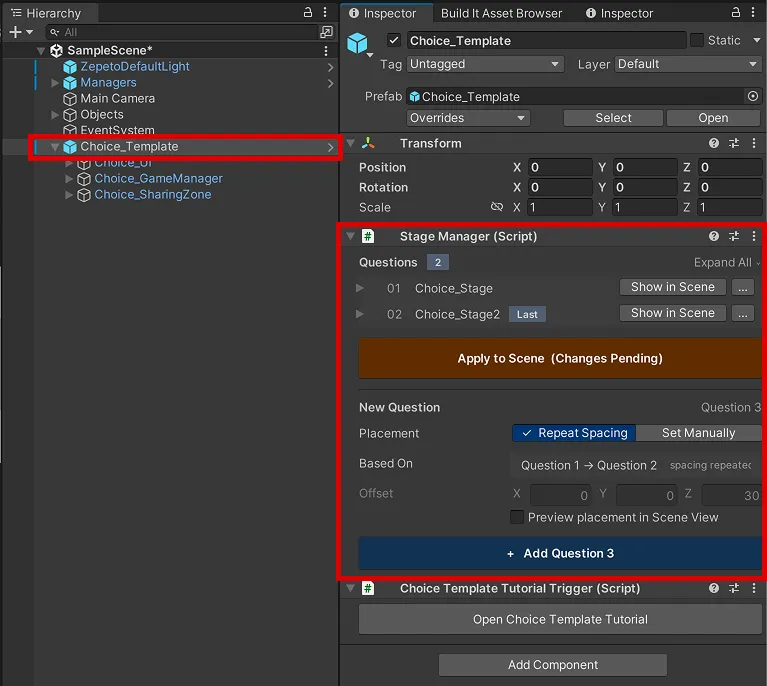
Task: Click the Hierarchy panel lock icon
Action: [x=308, y=12]
